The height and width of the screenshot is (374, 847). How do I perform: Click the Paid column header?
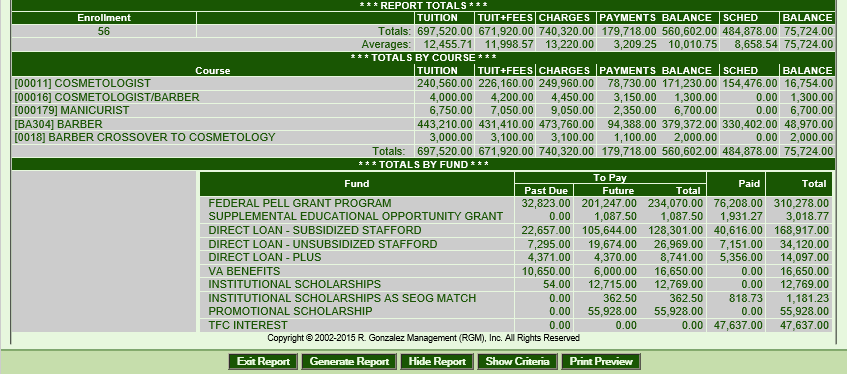pyautogui.click(x=736, y=184)
